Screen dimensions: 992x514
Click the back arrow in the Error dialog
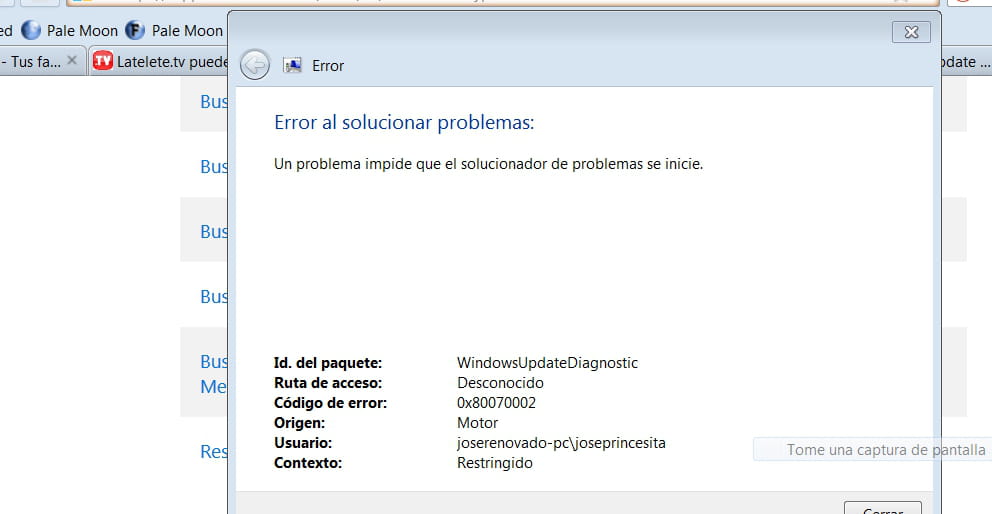[x=255, y=65]
